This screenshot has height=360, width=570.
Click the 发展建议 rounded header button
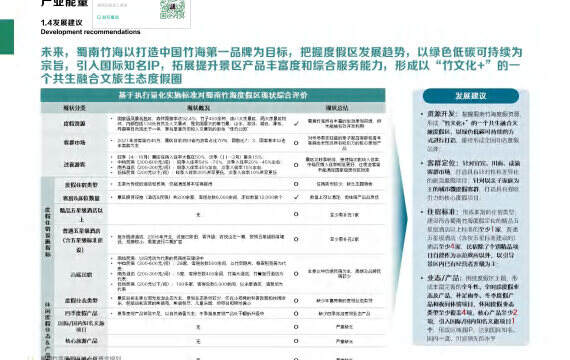pyautogui.click(x=471, y=96)
